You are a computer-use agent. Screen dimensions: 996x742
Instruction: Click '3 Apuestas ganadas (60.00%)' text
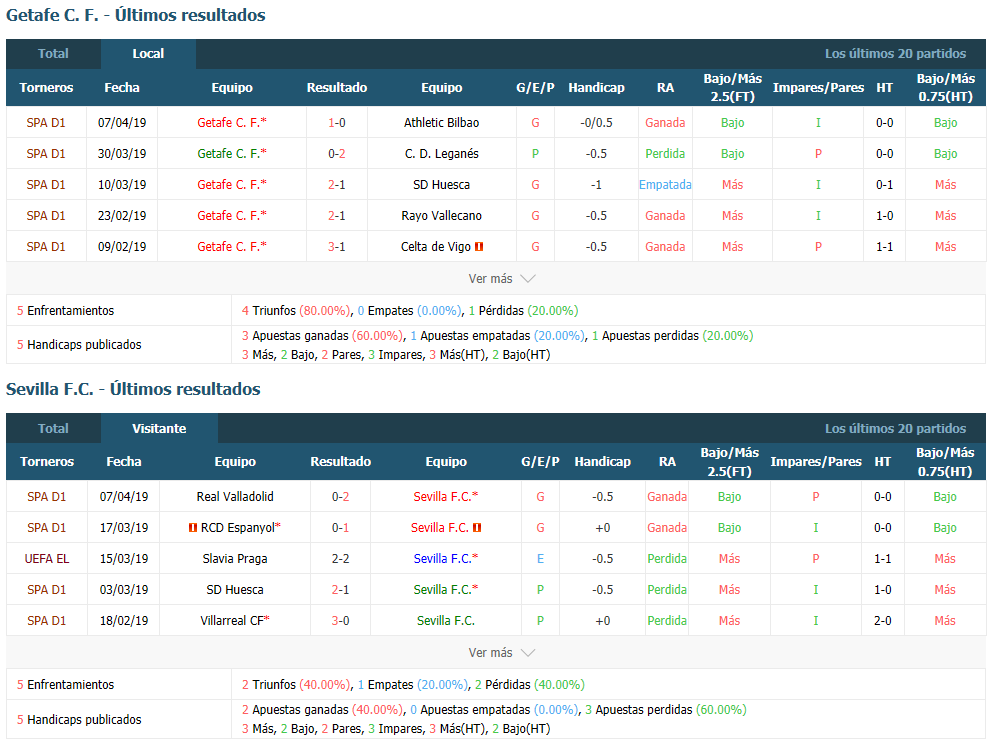322,335
